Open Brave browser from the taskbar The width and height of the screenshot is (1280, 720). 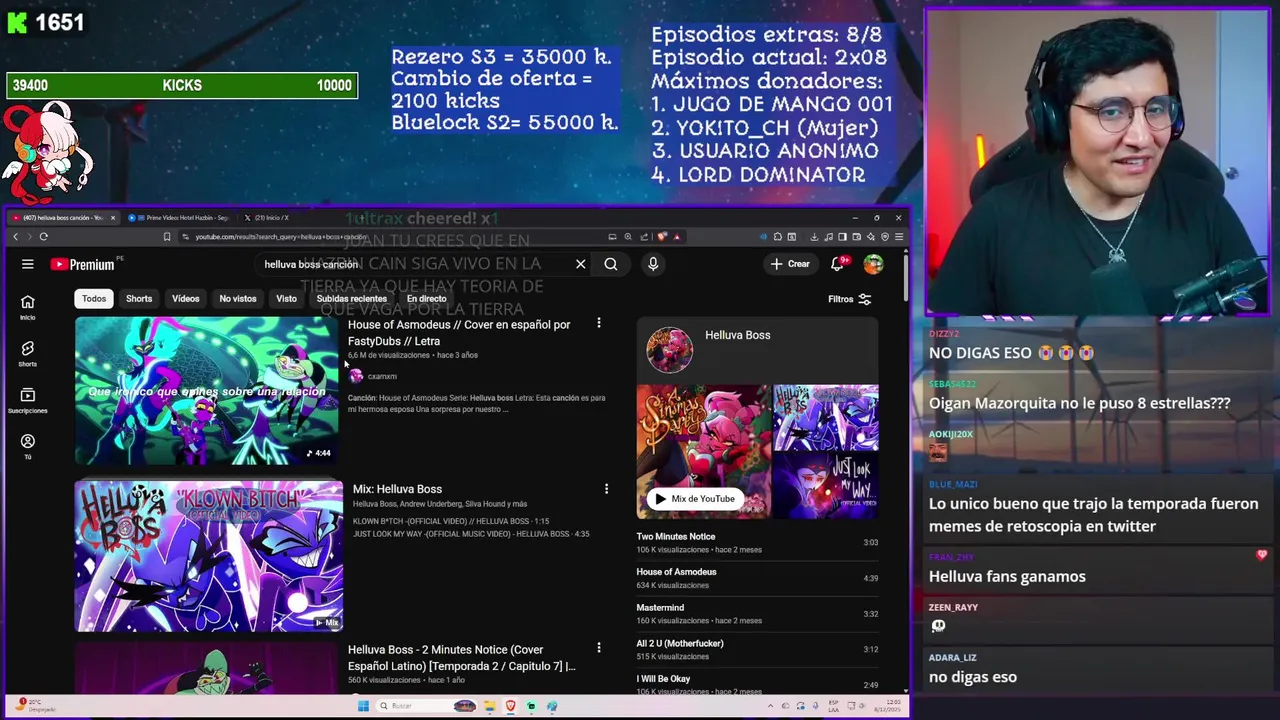pyautogui.click(x=511, y=706)
